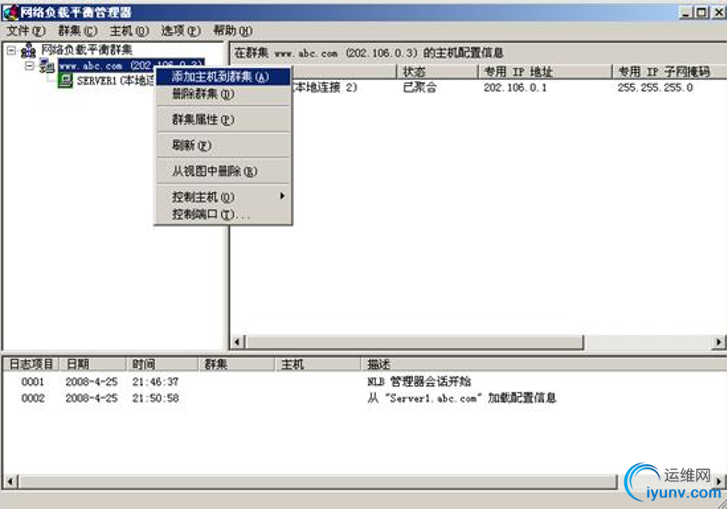Screen dimensions: 727x509
Task: Collapse the 网络负载平衡群集 root node
Action: pos(11,50)
